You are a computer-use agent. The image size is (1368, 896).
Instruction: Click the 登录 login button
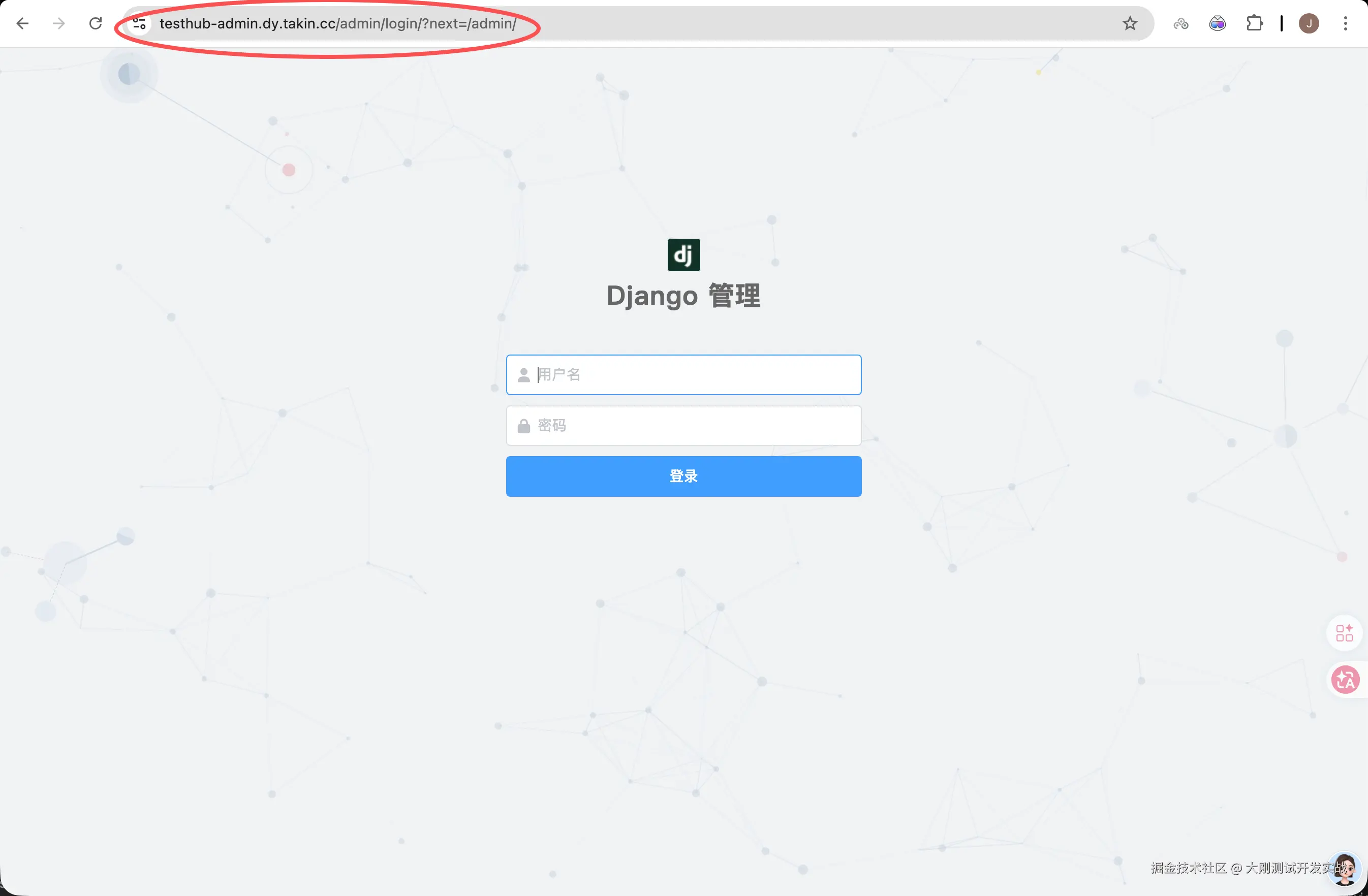(x=683, y=476)
